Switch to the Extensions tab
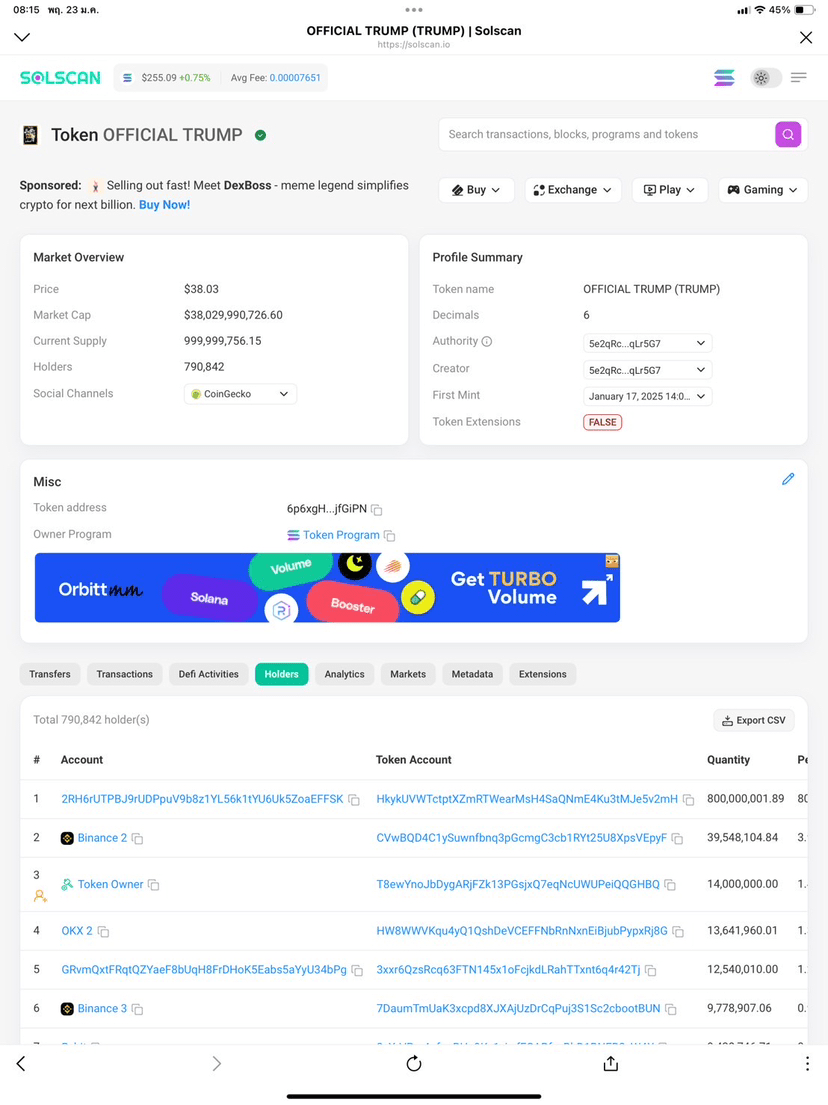Screen dimensions: 828x1105 543,674
